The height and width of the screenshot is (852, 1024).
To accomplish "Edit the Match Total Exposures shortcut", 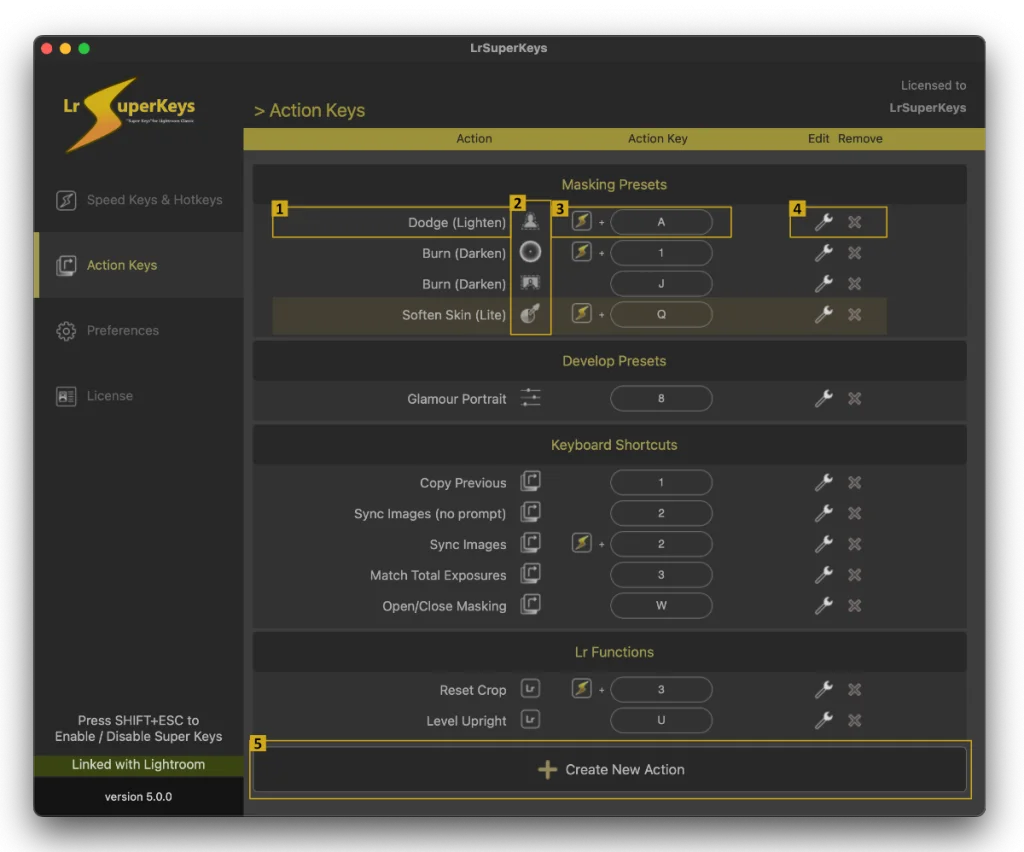I will 824,575.
